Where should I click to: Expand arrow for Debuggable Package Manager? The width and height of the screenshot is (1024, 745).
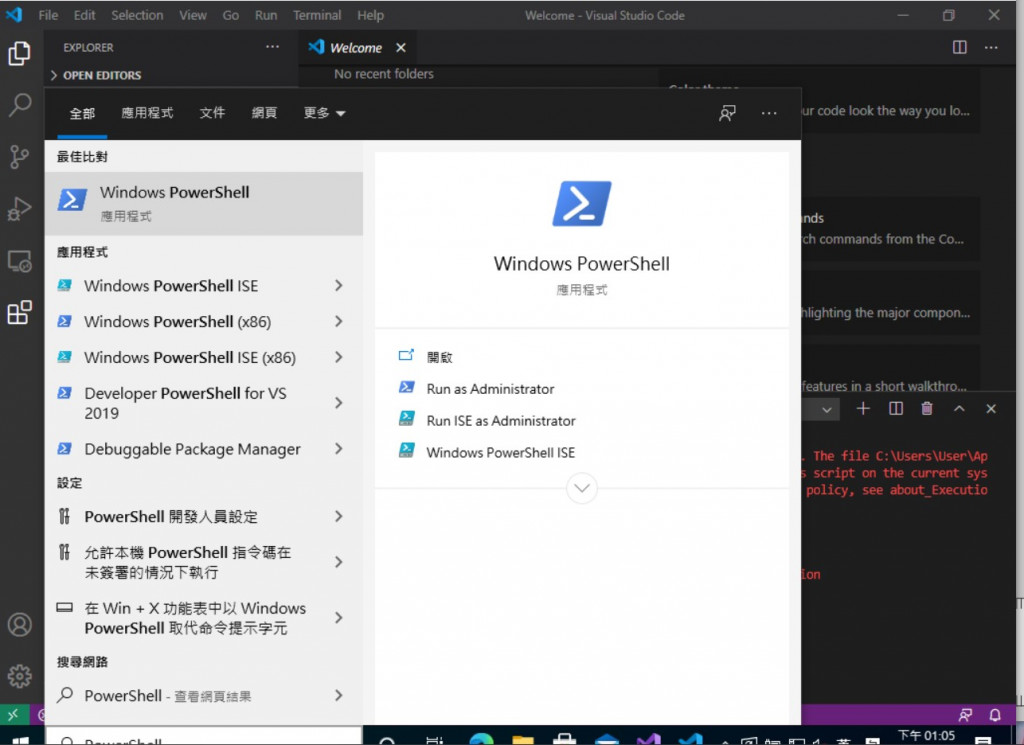(338, 449)
